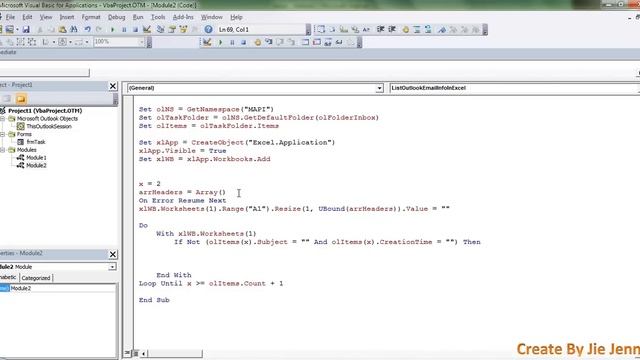This screenshot has width=640, height=360.
Task: Click the Undo arrow icon
Action: coord(87,29)
